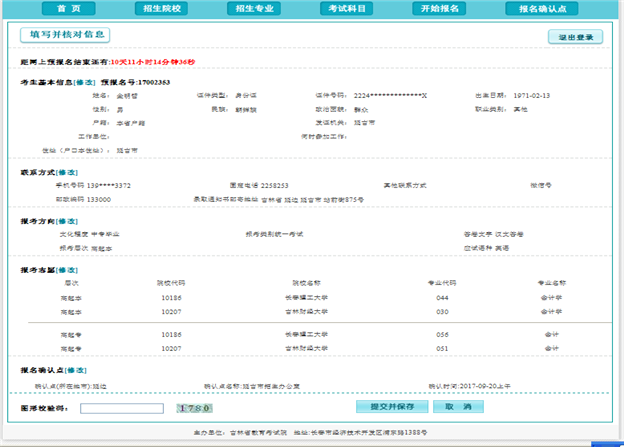
Task: Select major code 051
Action: [x=442, y=349]
